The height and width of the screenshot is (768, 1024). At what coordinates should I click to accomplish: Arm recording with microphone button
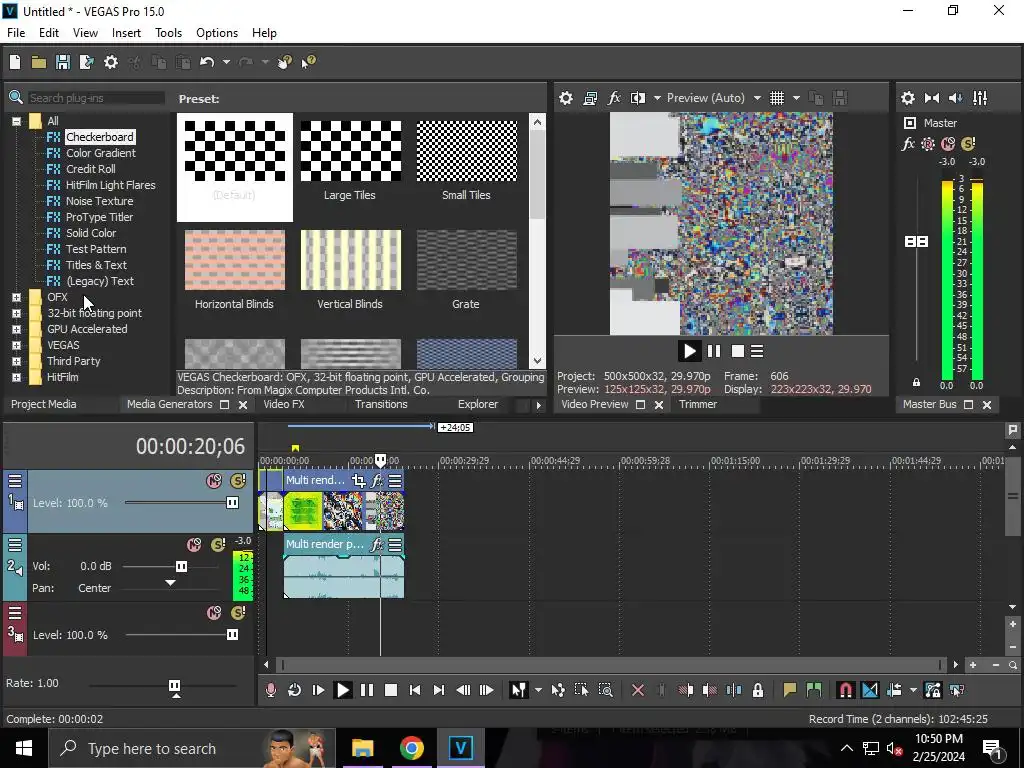click(x=270, y=690)
